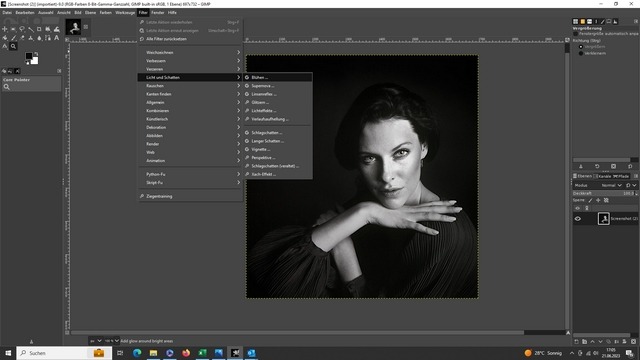640x360 pixels.
Task: Click the black foreground color swatch
Action: point(29,56)
